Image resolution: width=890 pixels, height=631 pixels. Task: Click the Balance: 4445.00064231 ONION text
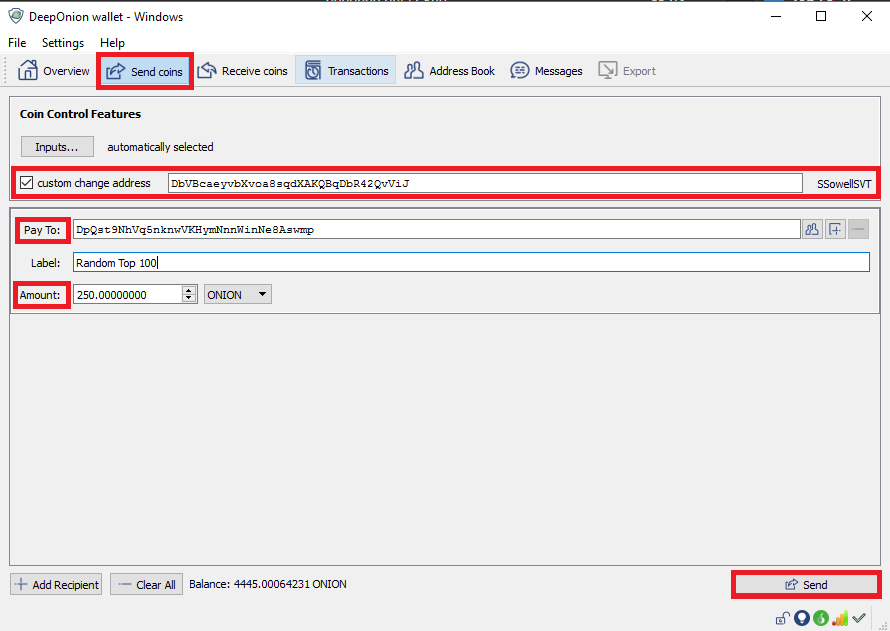tap(268, 584)
